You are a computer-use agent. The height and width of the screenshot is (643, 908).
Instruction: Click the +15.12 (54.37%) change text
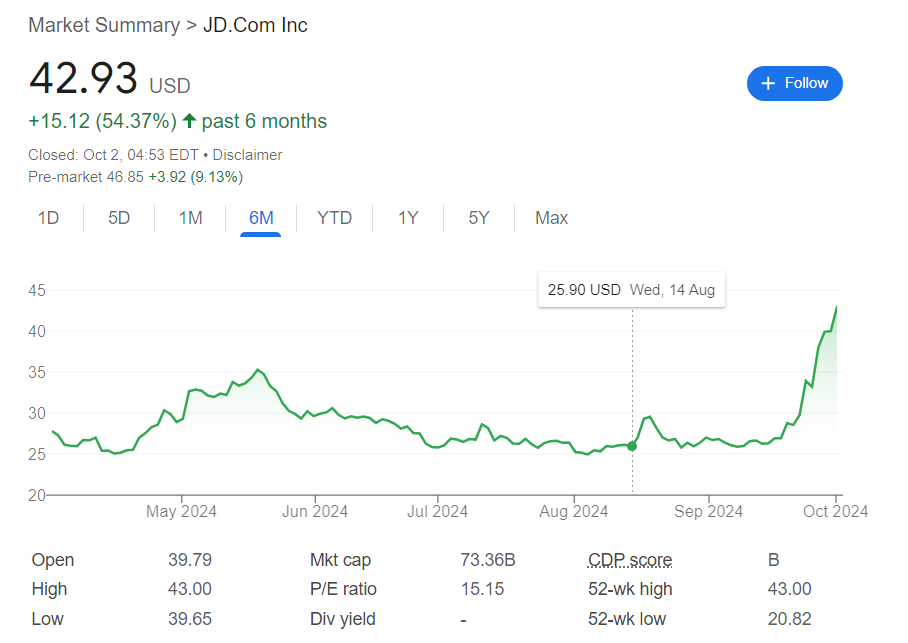(102, 121)
